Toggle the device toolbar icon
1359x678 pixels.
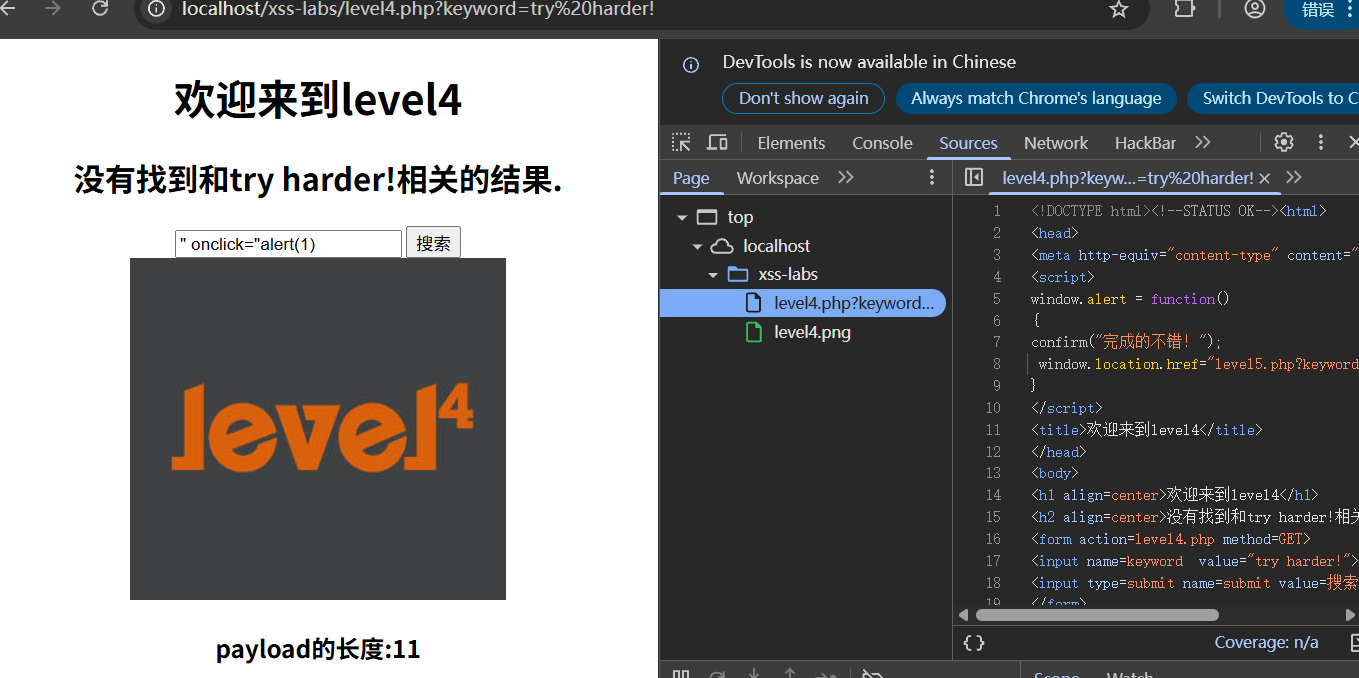coord(717,142)
